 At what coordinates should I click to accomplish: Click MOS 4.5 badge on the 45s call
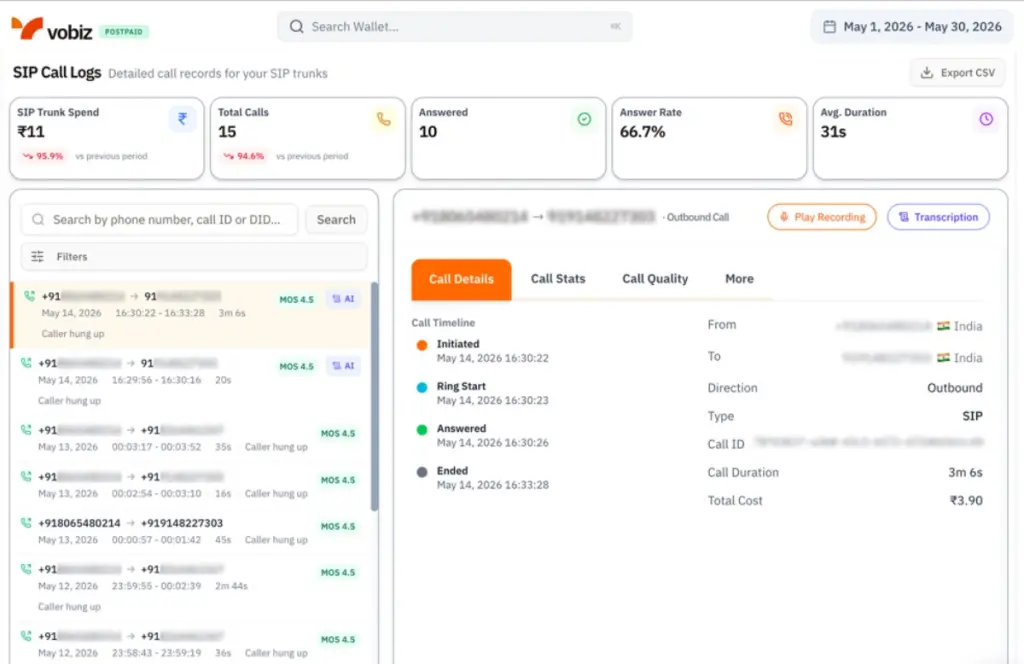(338, 526)
